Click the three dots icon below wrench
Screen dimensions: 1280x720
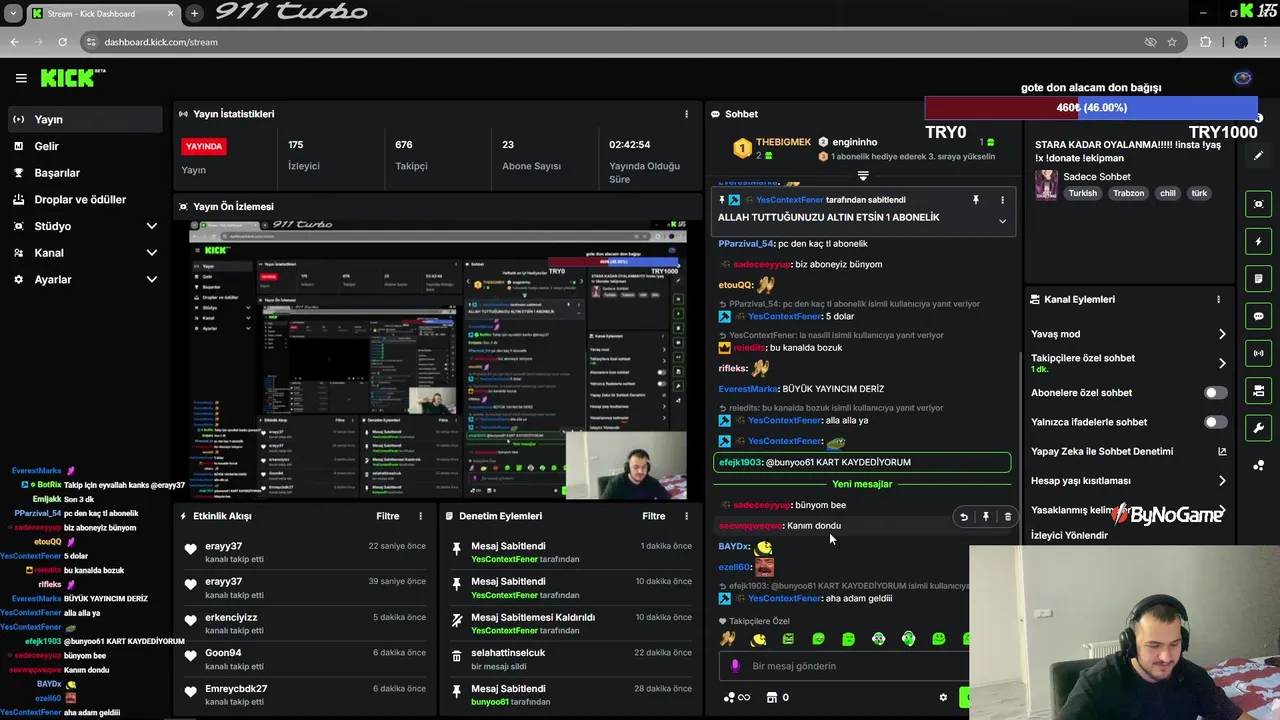[1258, 465]
